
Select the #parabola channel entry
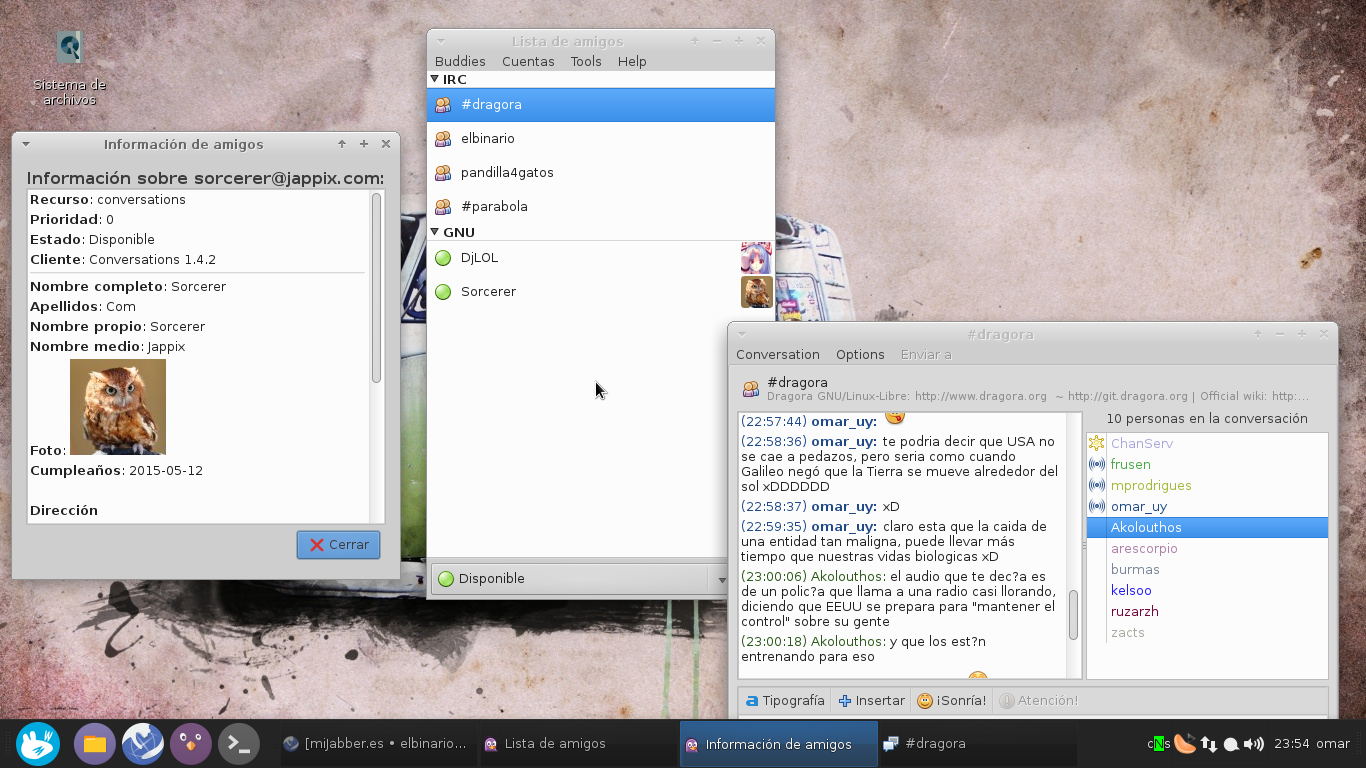click(601, 206)
